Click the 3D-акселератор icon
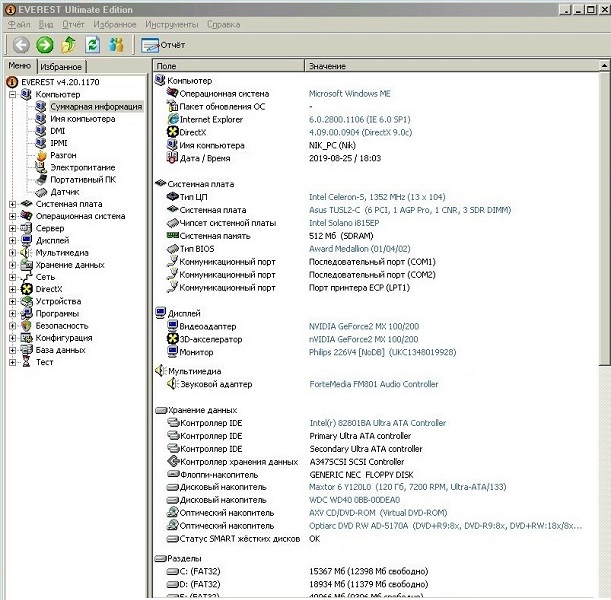Image resolution: width=611 pixels, height=600 pixels. tap(172, 339)
